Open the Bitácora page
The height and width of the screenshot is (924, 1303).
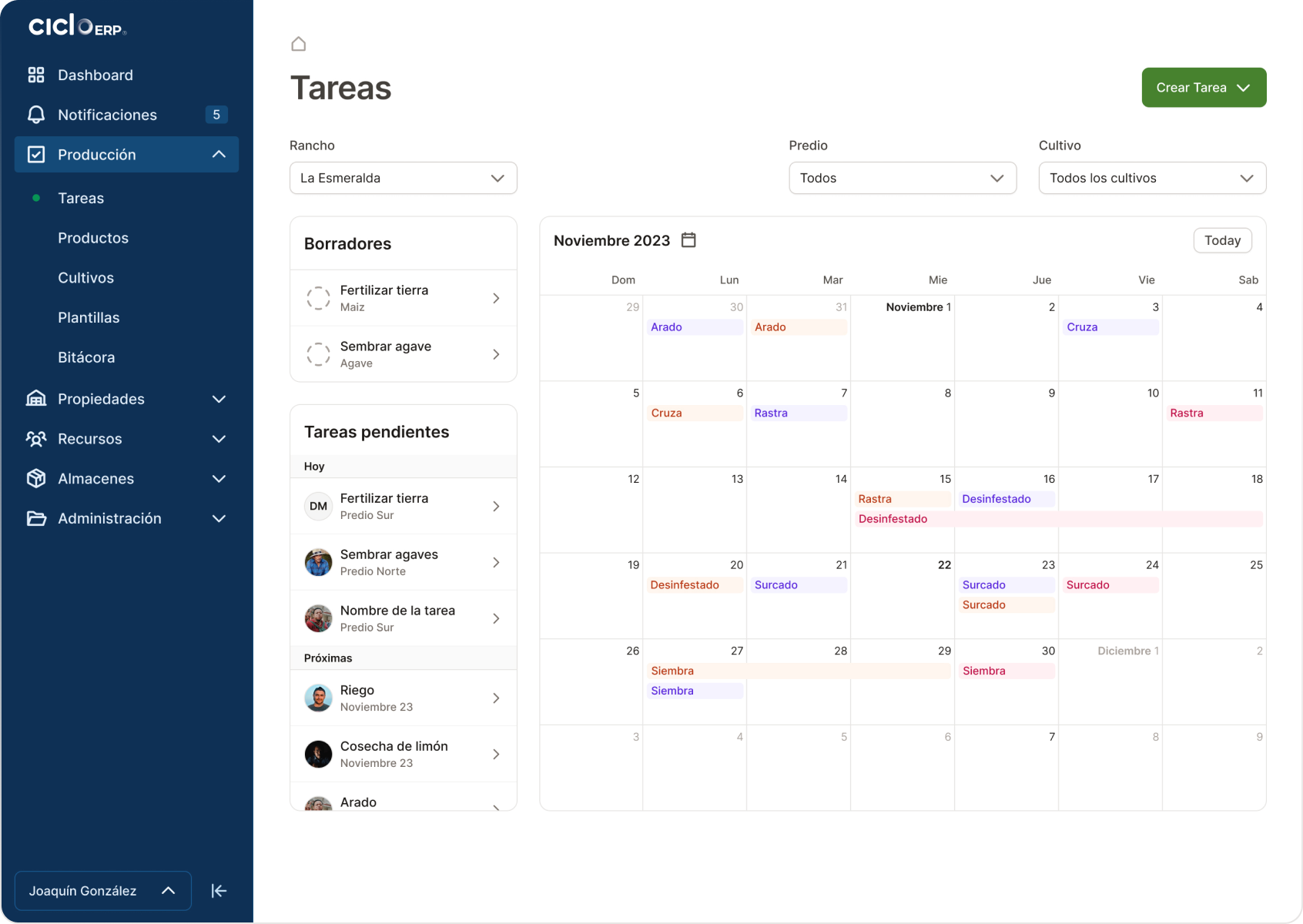pyautogui.click(x=86, y=357)
